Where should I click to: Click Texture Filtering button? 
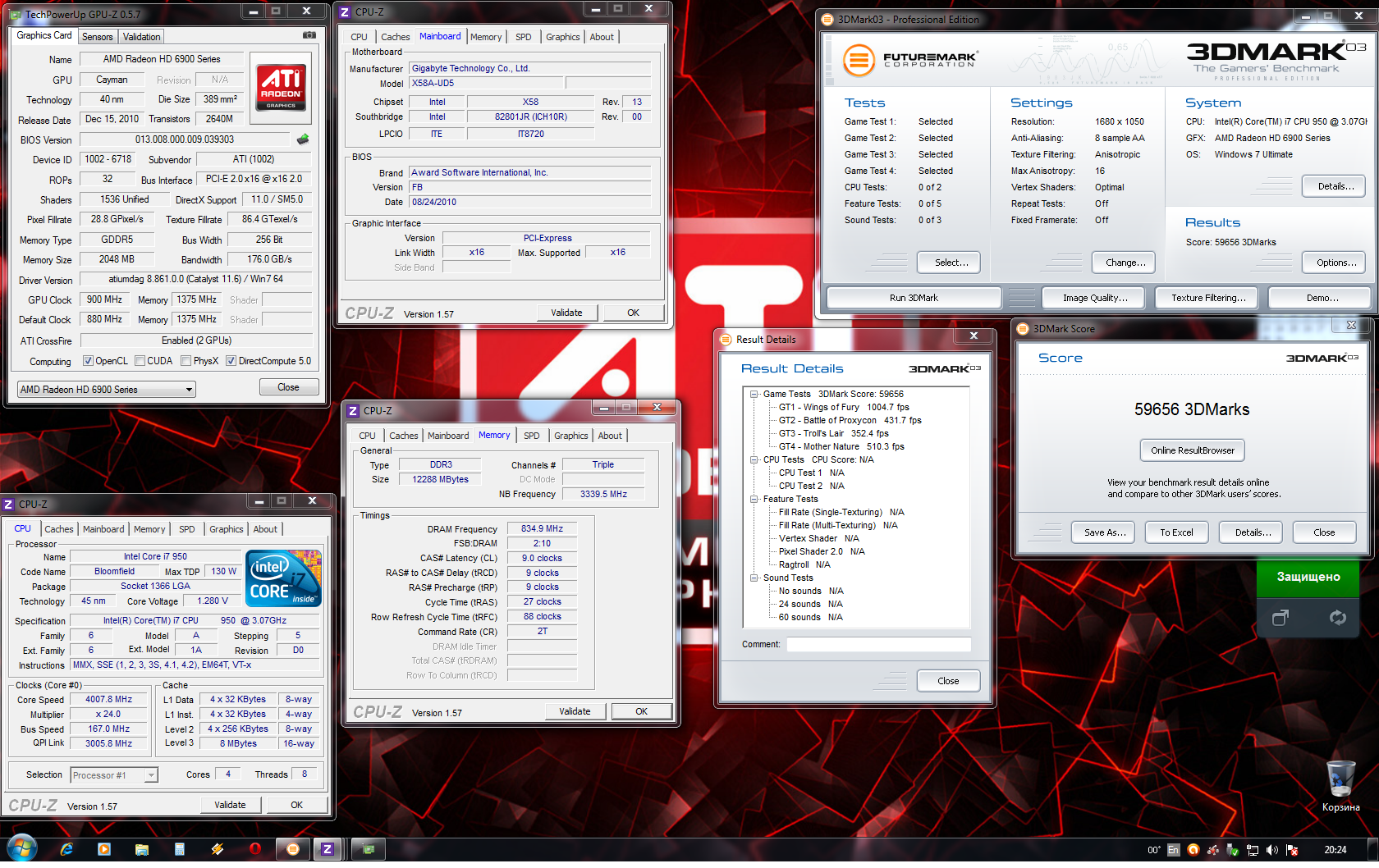(1208, 298)
